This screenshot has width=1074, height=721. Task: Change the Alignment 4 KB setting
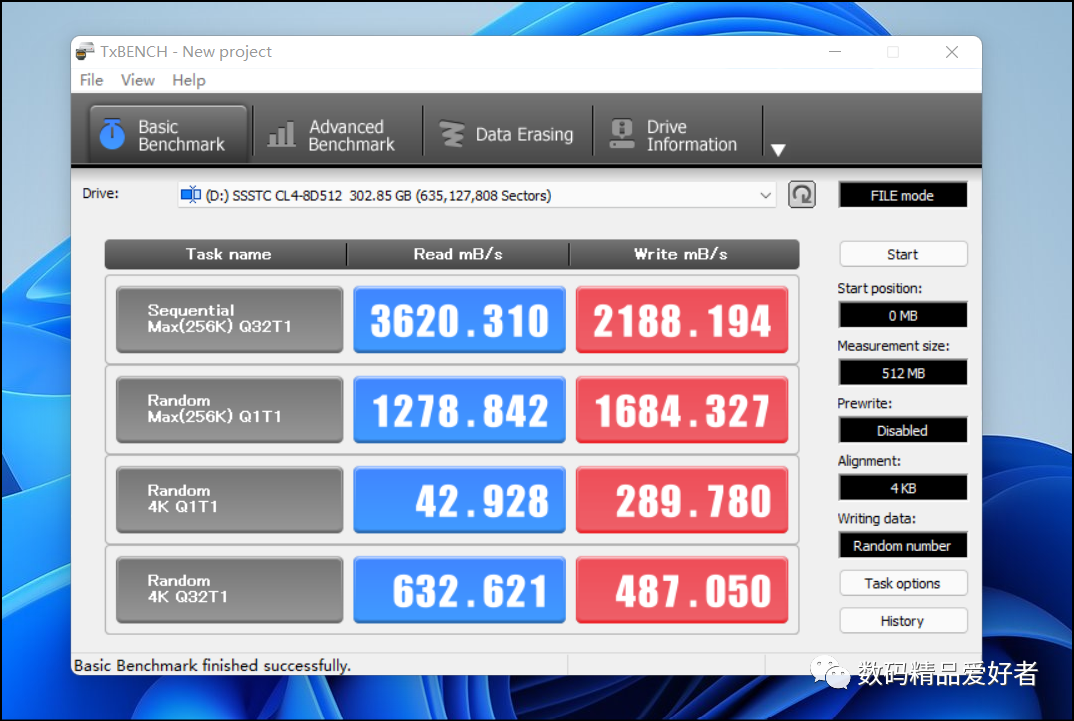coord(903,488)
